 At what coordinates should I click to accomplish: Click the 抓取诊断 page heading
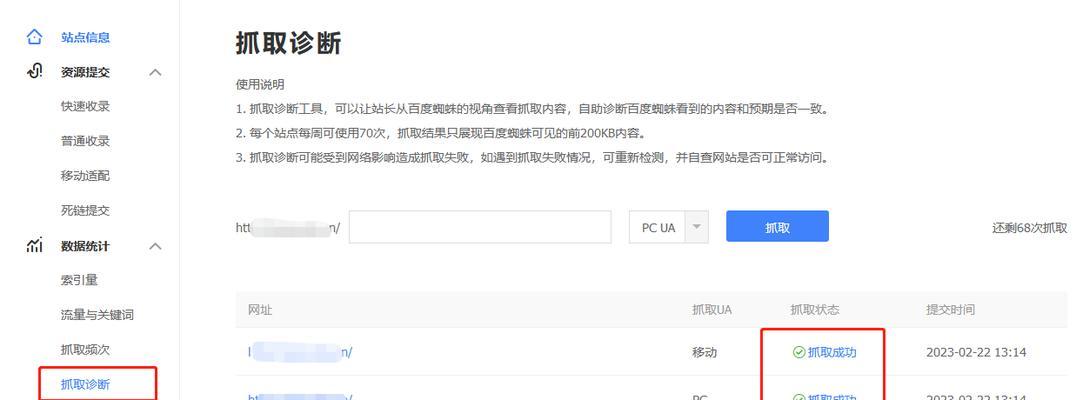pyautogui.click(x=288, y=43)
